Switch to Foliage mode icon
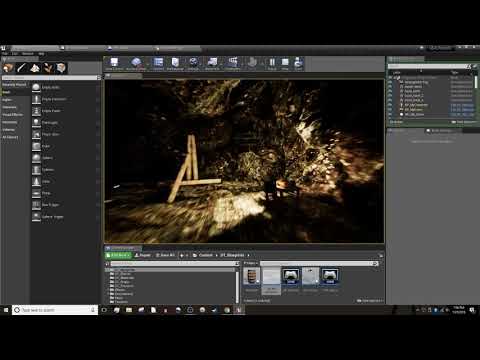Image resolution: width=480 pixels, height=360 pixels. pyautogui.click(x=48, y=68)
